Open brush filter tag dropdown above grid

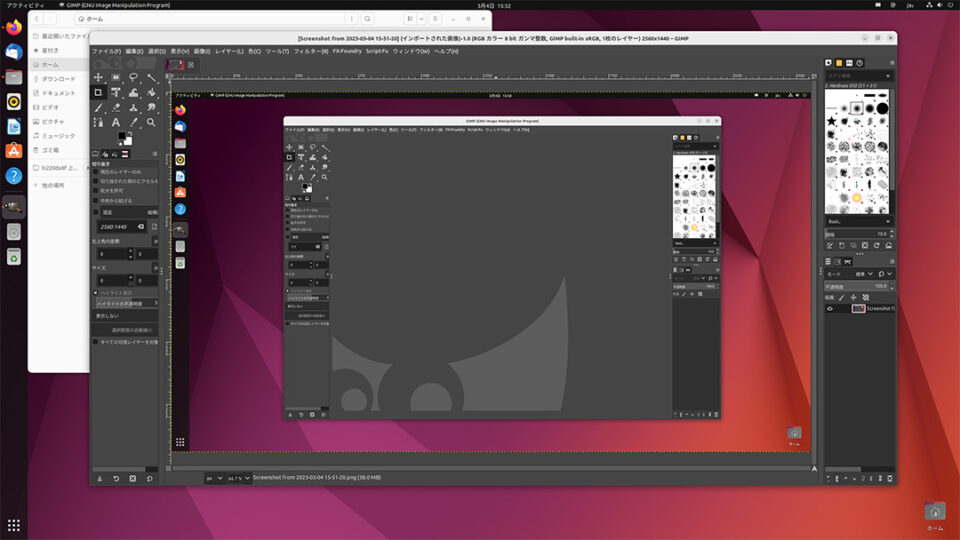[858, 76]
